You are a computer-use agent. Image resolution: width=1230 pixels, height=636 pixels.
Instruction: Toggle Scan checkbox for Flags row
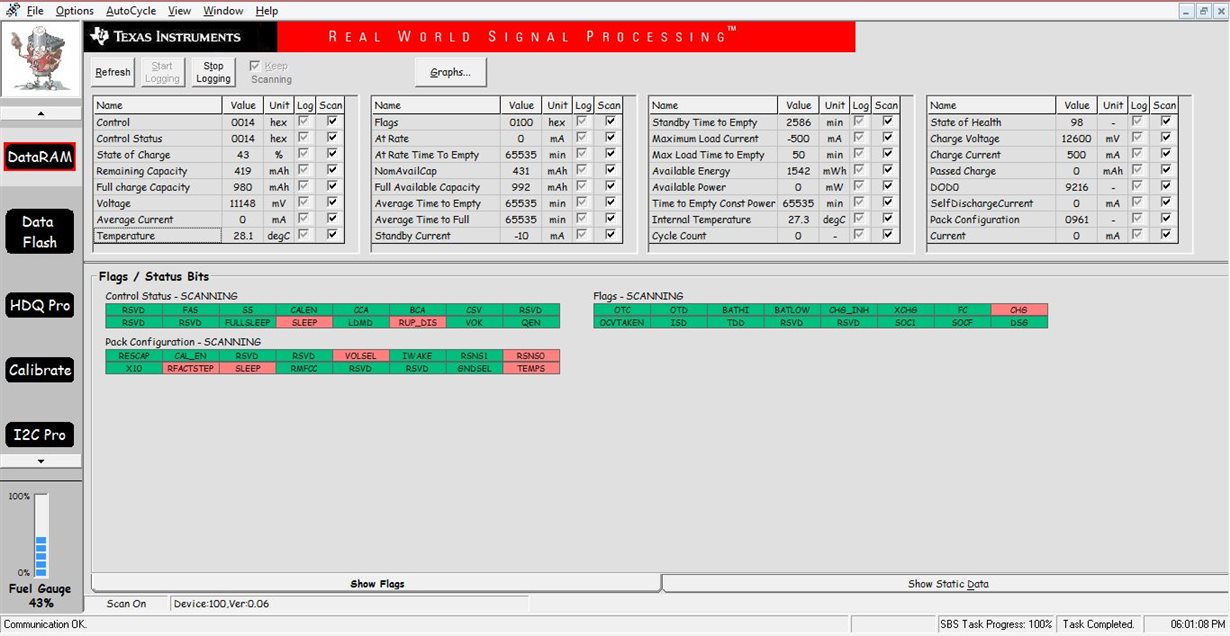609,122
